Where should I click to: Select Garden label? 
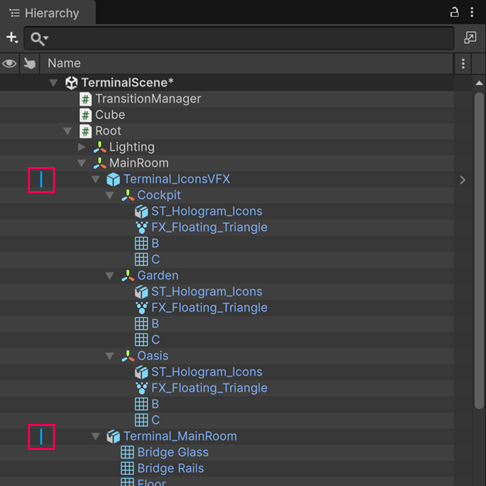point(158,276)
